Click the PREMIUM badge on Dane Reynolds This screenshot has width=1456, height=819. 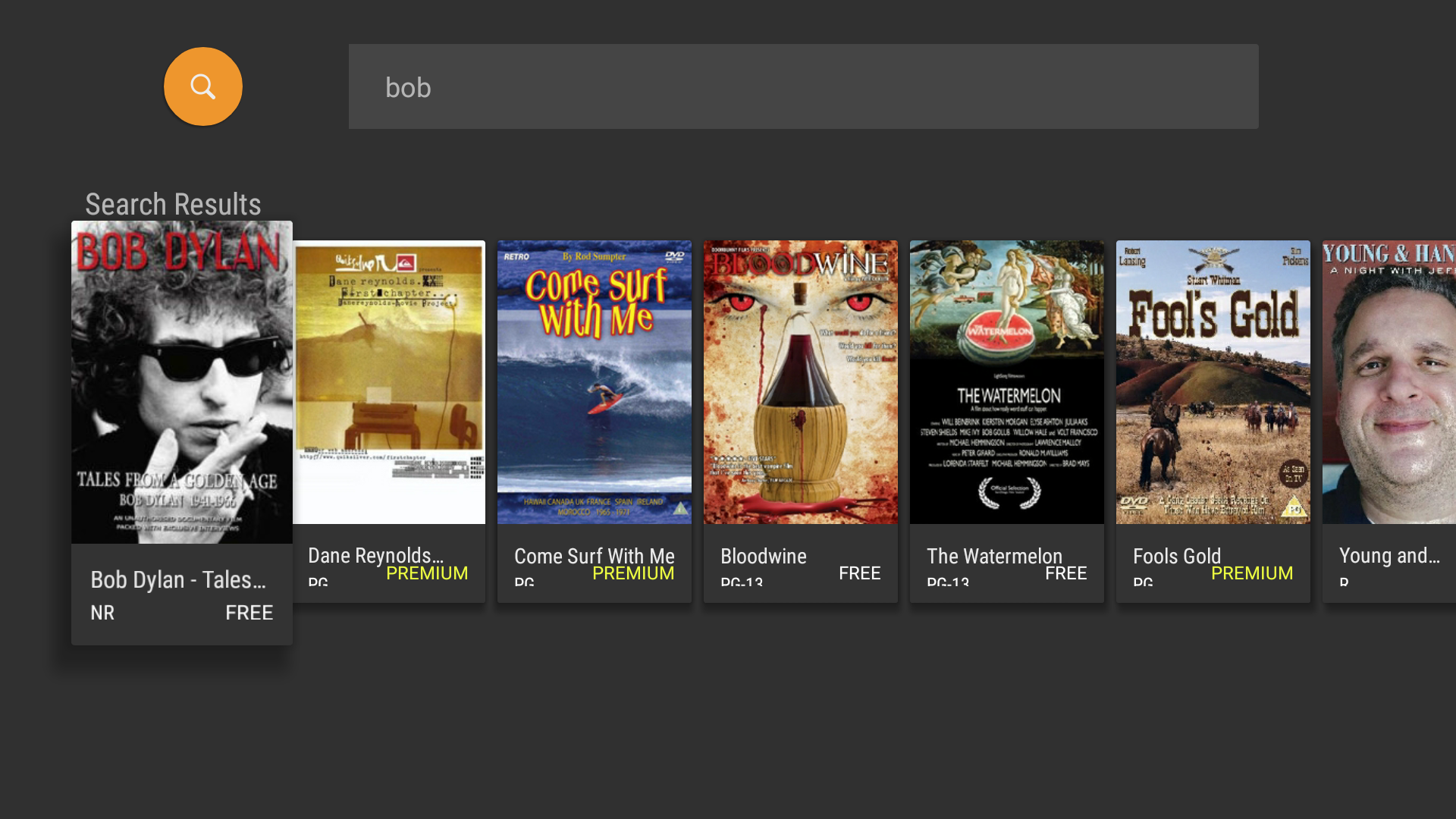[x=426, y=573]
